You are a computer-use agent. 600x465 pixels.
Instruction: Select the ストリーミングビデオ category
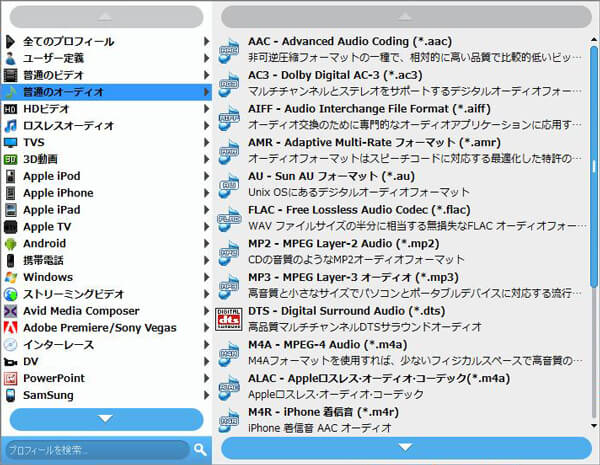(x=106, y=294)
